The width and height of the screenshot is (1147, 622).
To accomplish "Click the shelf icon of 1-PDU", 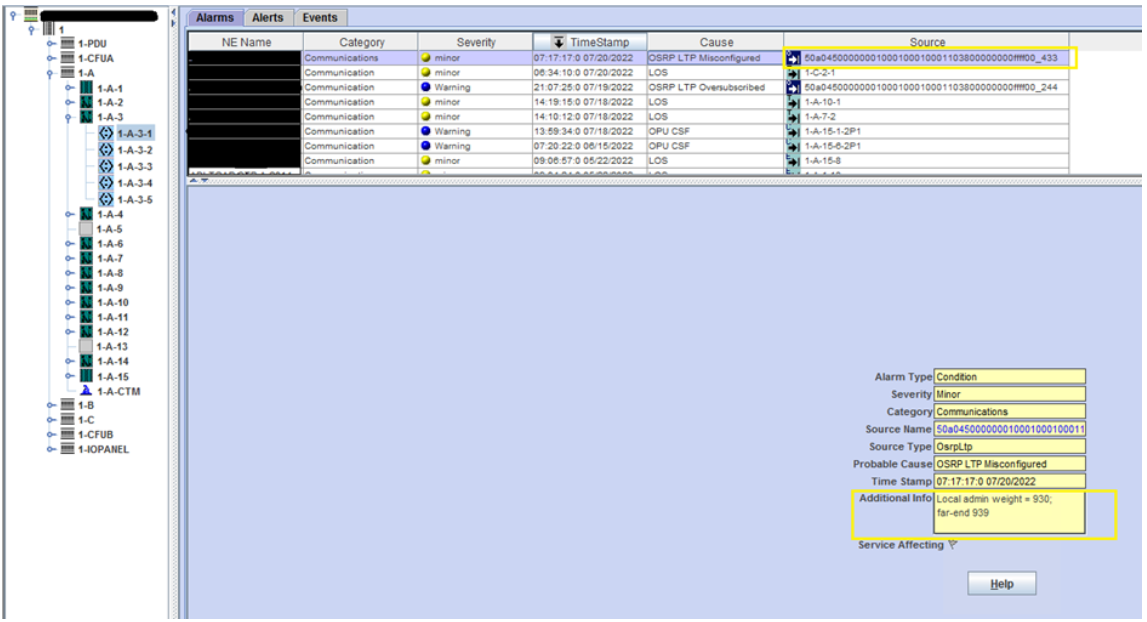I will click(x=67, y=43).
